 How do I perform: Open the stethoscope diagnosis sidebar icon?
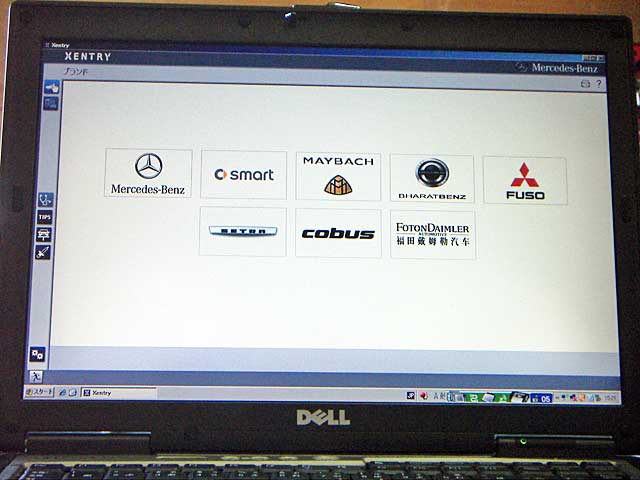(45, 200)
